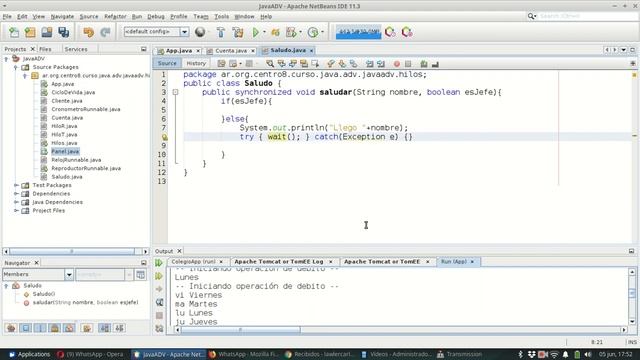Toggle Sort by Name in Navigator
The image size is (640, 360).
pyautogui.click(x=104, y=328)
